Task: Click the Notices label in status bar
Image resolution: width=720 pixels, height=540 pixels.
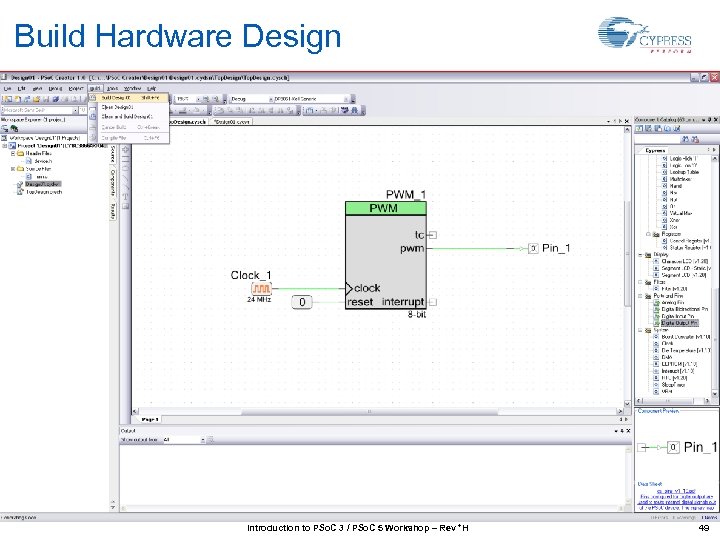Action: (x=709, y=518)
